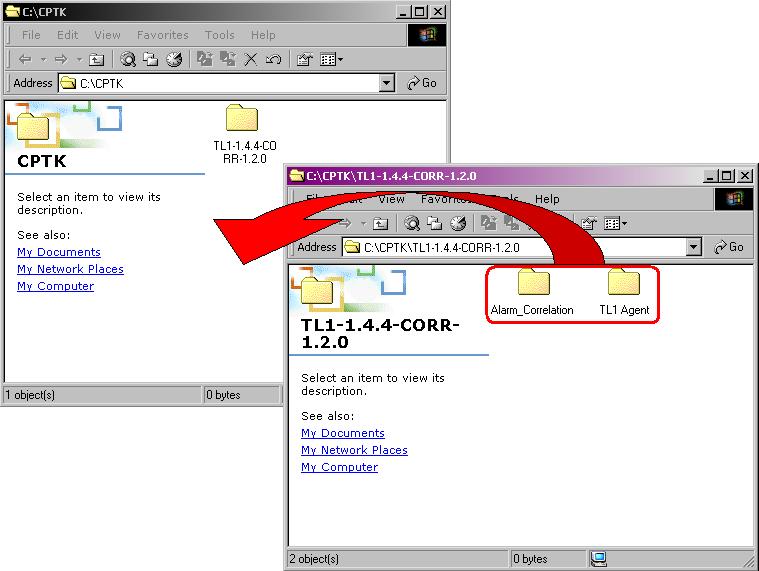Open My Network Places link in CPTK window
This screenshot has height=571, width=759.
coord(70,269)
